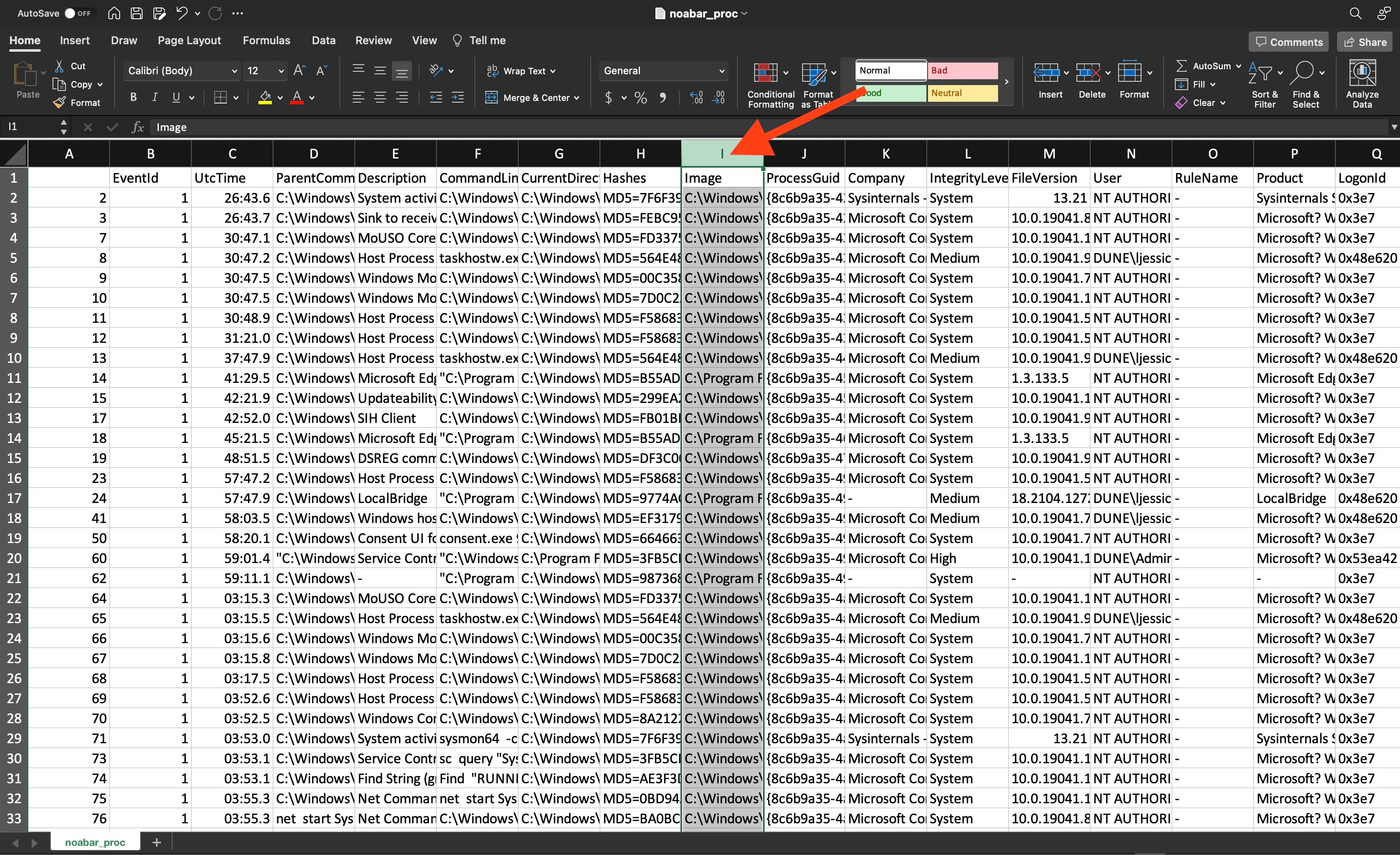Click the Borders icon
Screen dimensions: 1400x855
(221, 97)
